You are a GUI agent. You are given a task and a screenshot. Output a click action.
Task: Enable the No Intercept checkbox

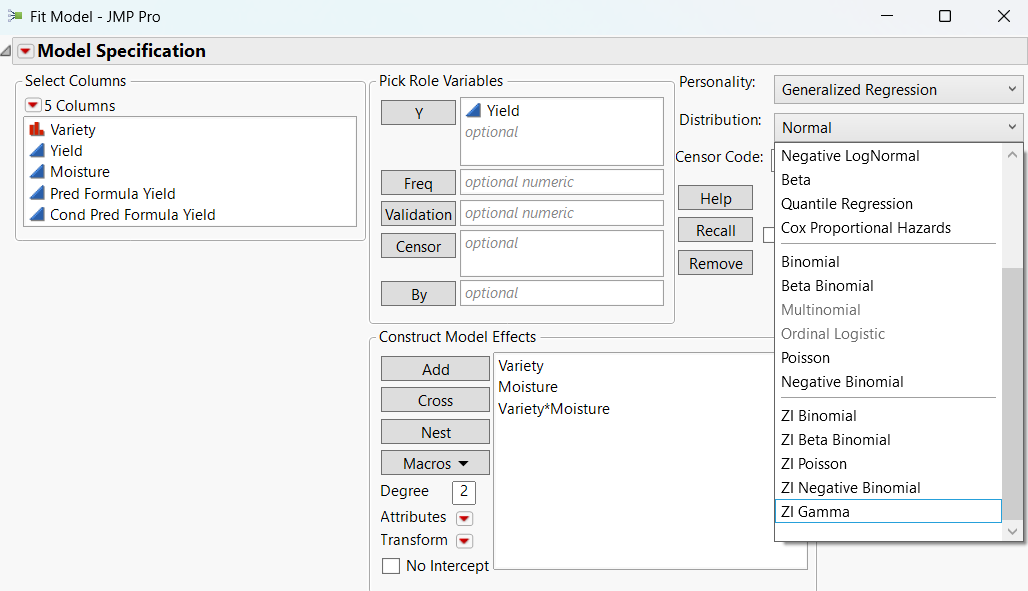pyautogui.click(x=391, y=566)
